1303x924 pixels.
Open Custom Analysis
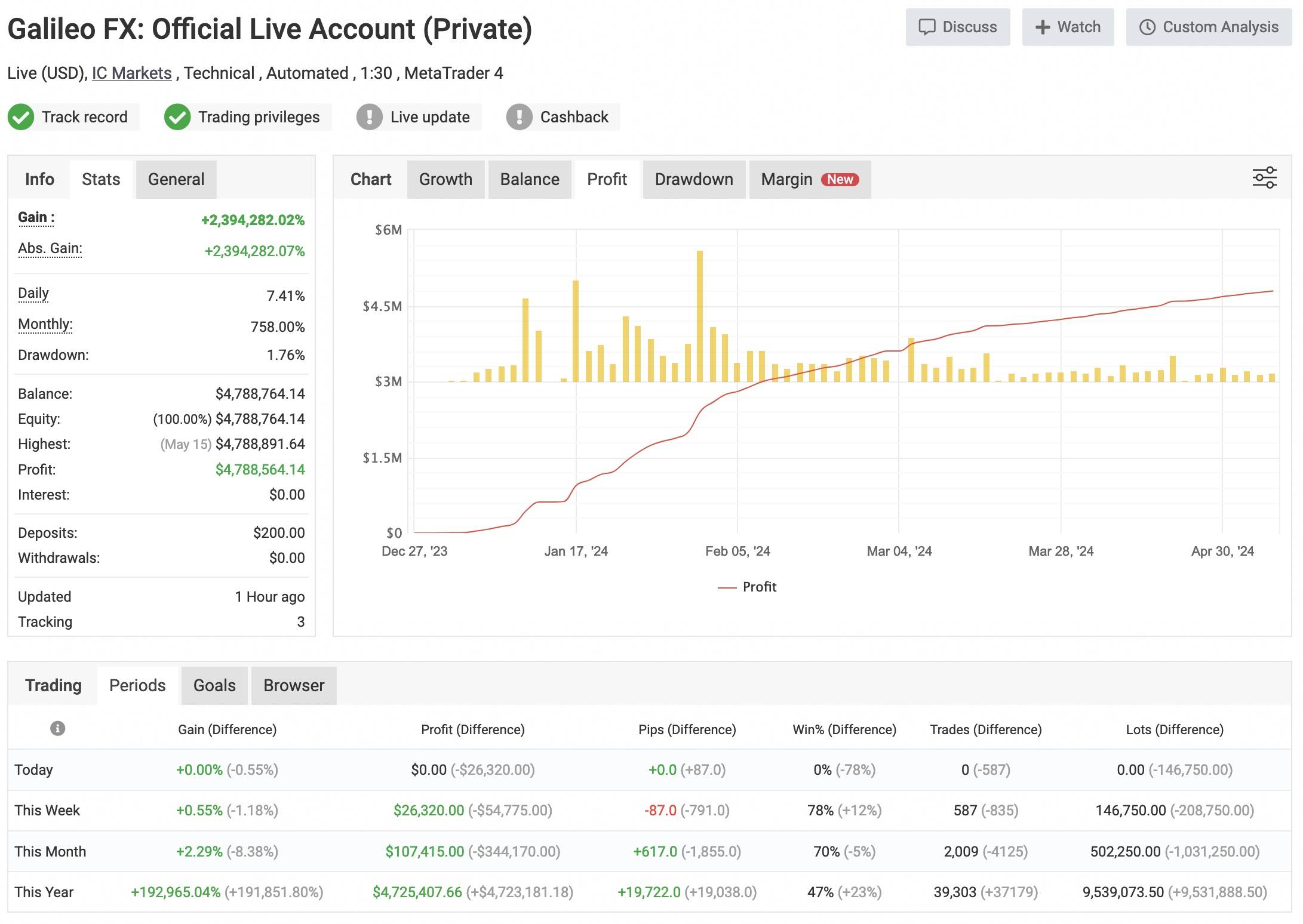point(1209,27)
